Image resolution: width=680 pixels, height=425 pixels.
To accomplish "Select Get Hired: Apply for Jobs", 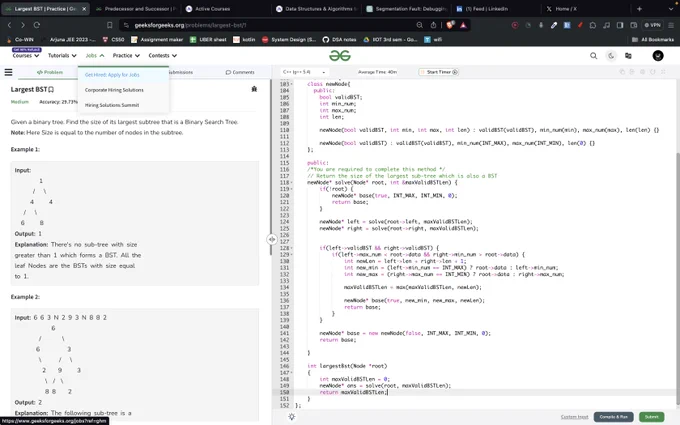I will pyautogui.click(x=112, y=75).
